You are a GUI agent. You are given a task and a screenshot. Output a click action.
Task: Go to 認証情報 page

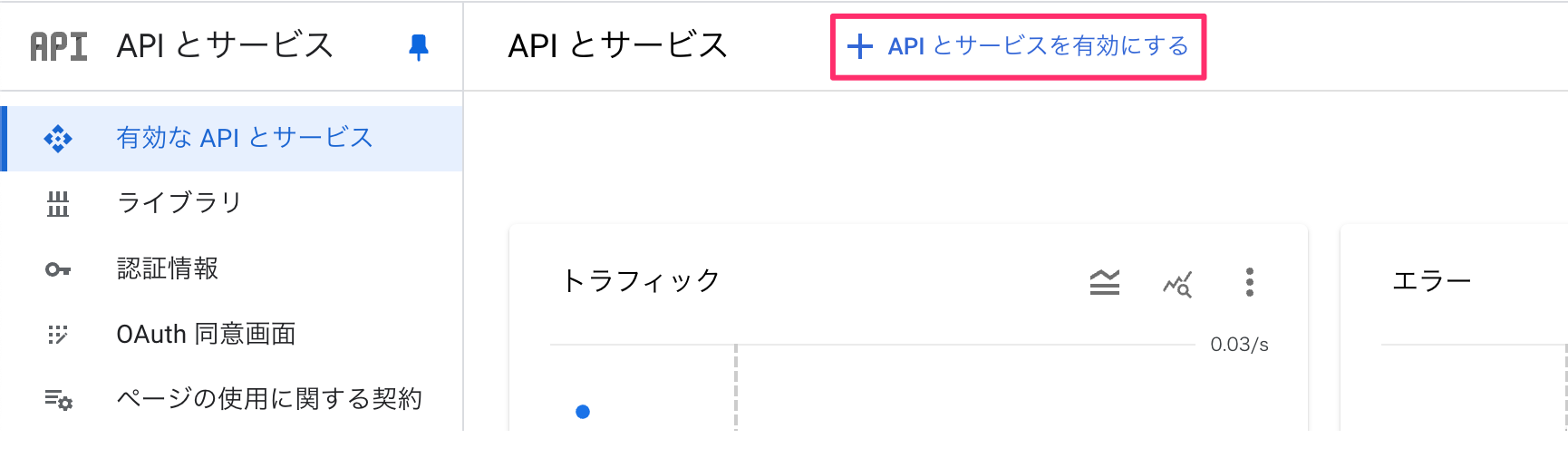232,268
